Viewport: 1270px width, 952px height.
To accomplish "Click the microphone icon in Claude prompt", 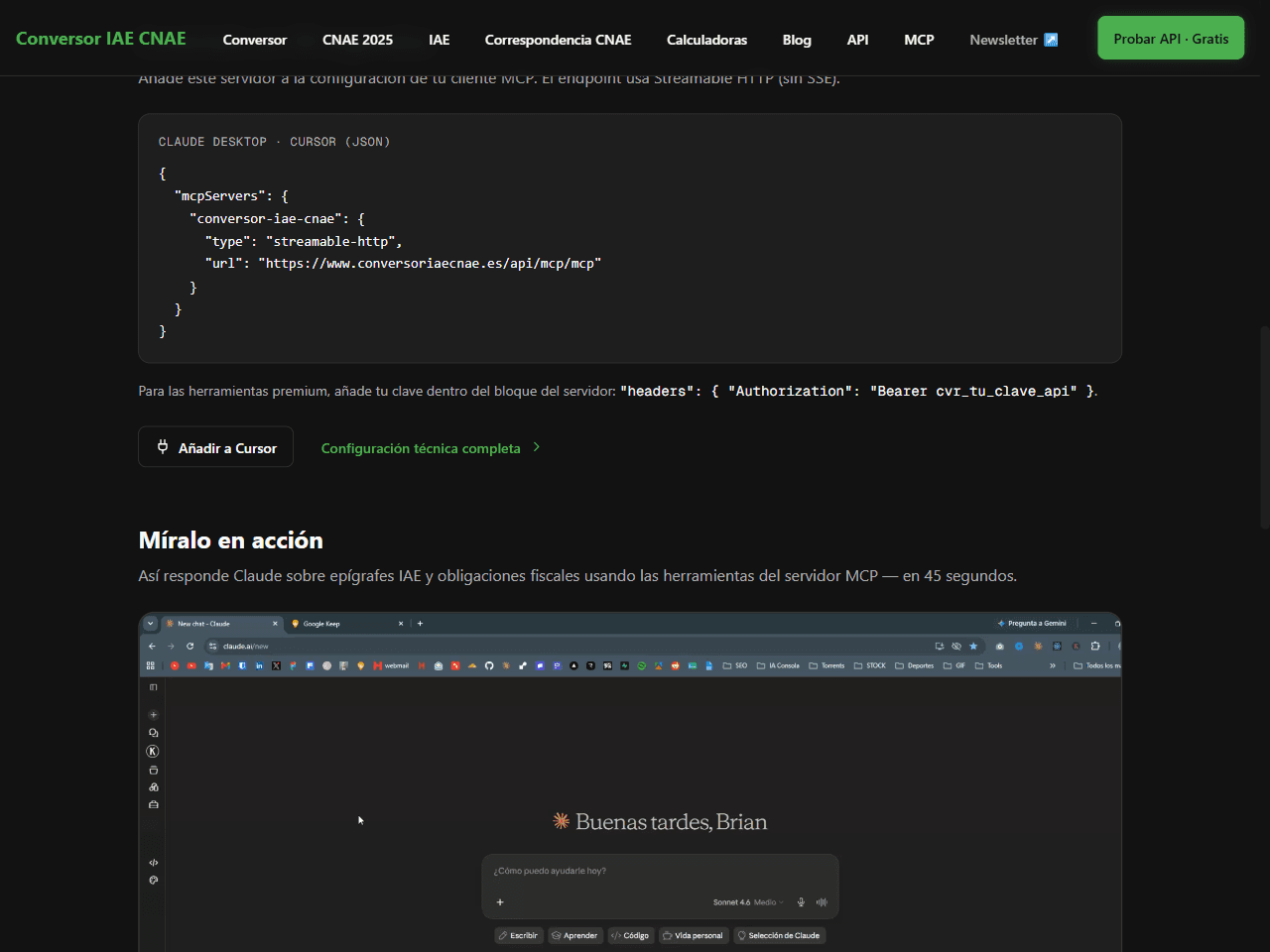I will [x=801, y=902].
